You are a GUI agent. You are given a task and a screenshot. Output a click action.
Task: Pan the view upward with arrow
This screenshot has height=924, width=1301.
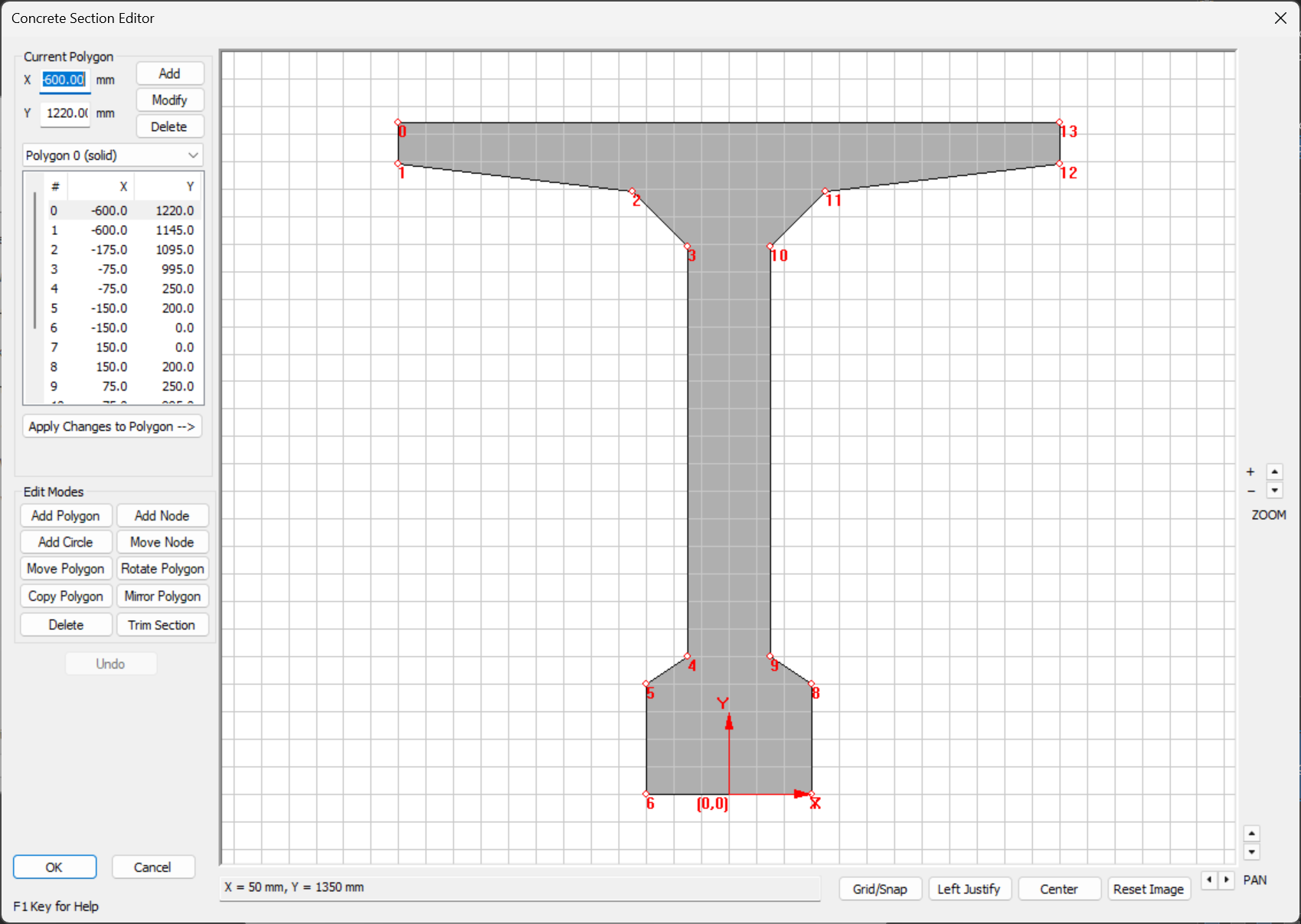point(1251,834)
